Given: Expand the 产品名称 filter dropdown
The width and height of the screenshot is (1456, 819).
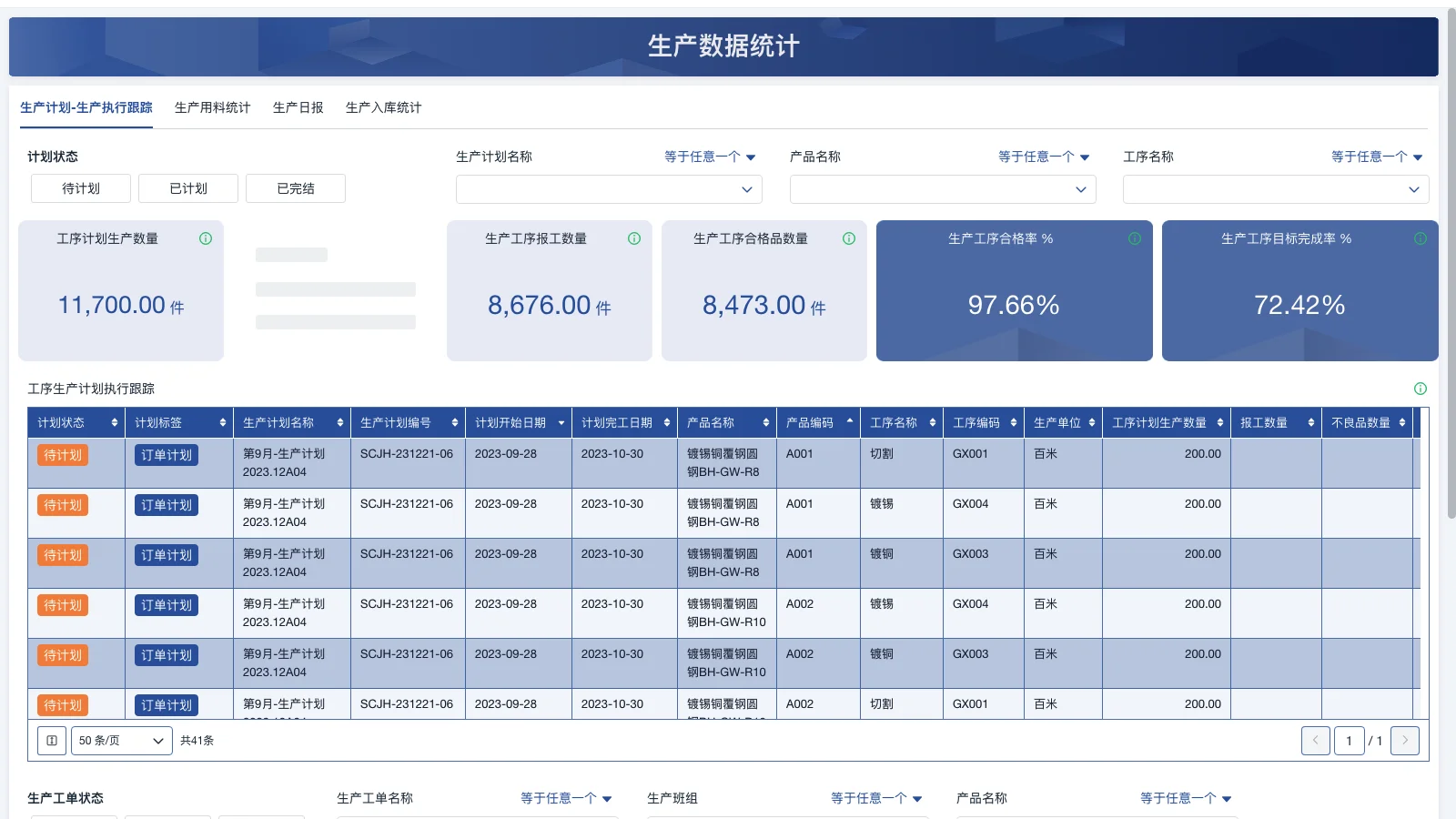Looking at the screenshot, I should click(x=943, y=189).
